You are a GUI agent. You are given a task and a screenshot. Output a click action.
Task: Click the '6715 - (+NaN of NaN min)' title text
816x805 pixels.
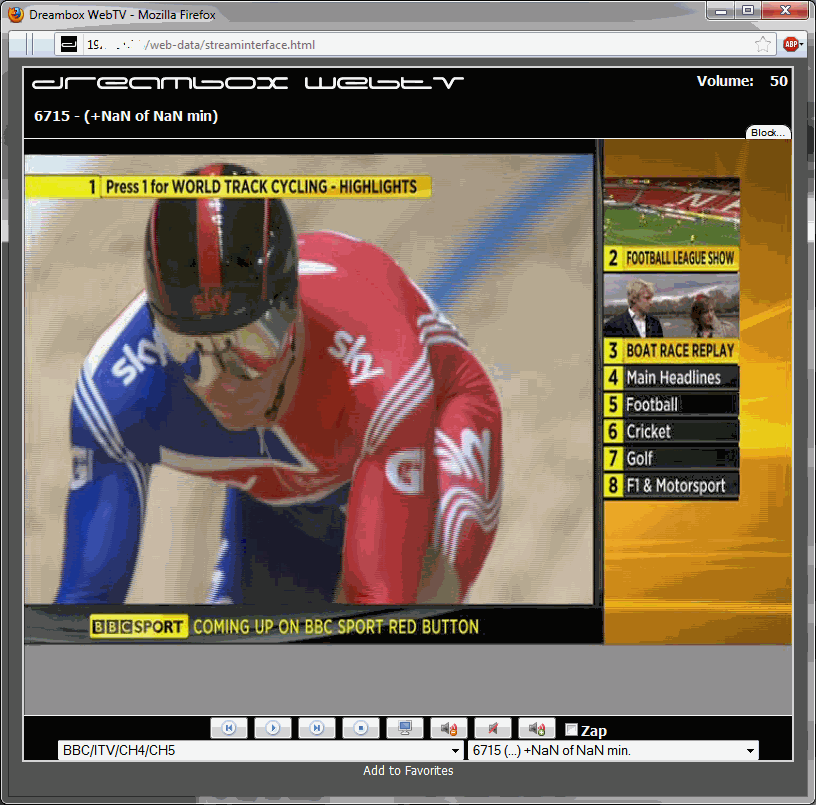[126, 116]
